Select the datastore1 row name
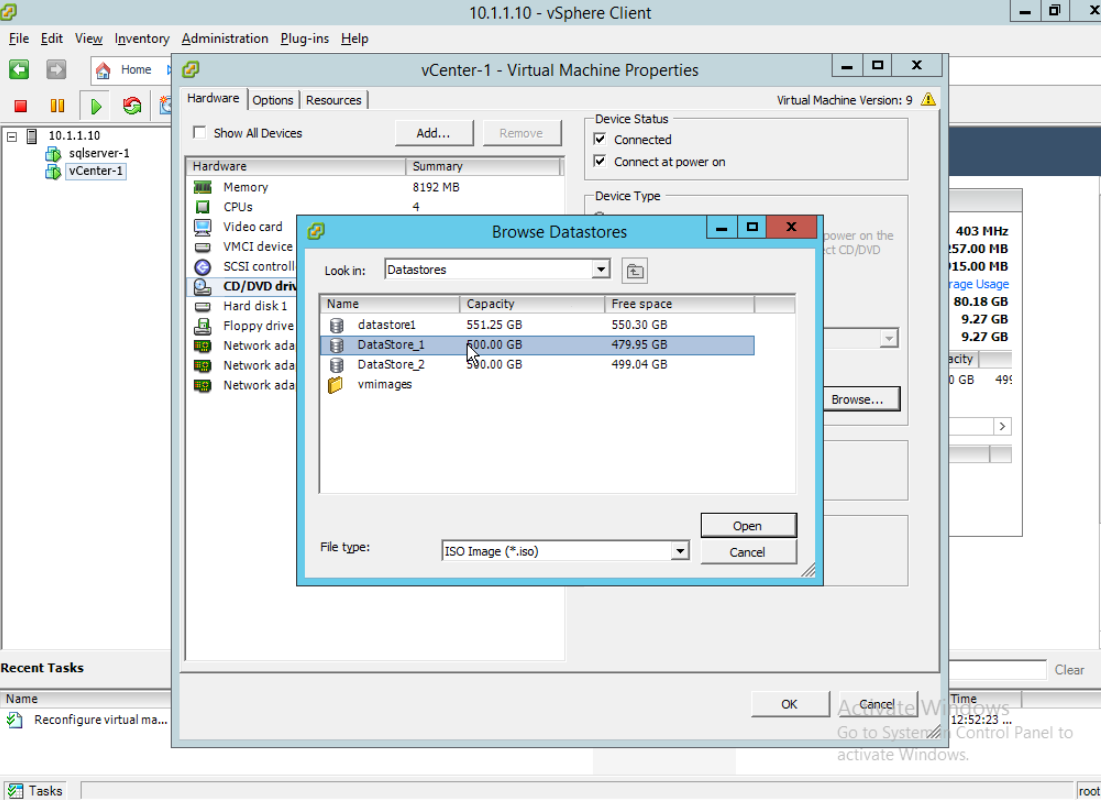This screenshot has height=800, width=1101. tap(387, 325)
